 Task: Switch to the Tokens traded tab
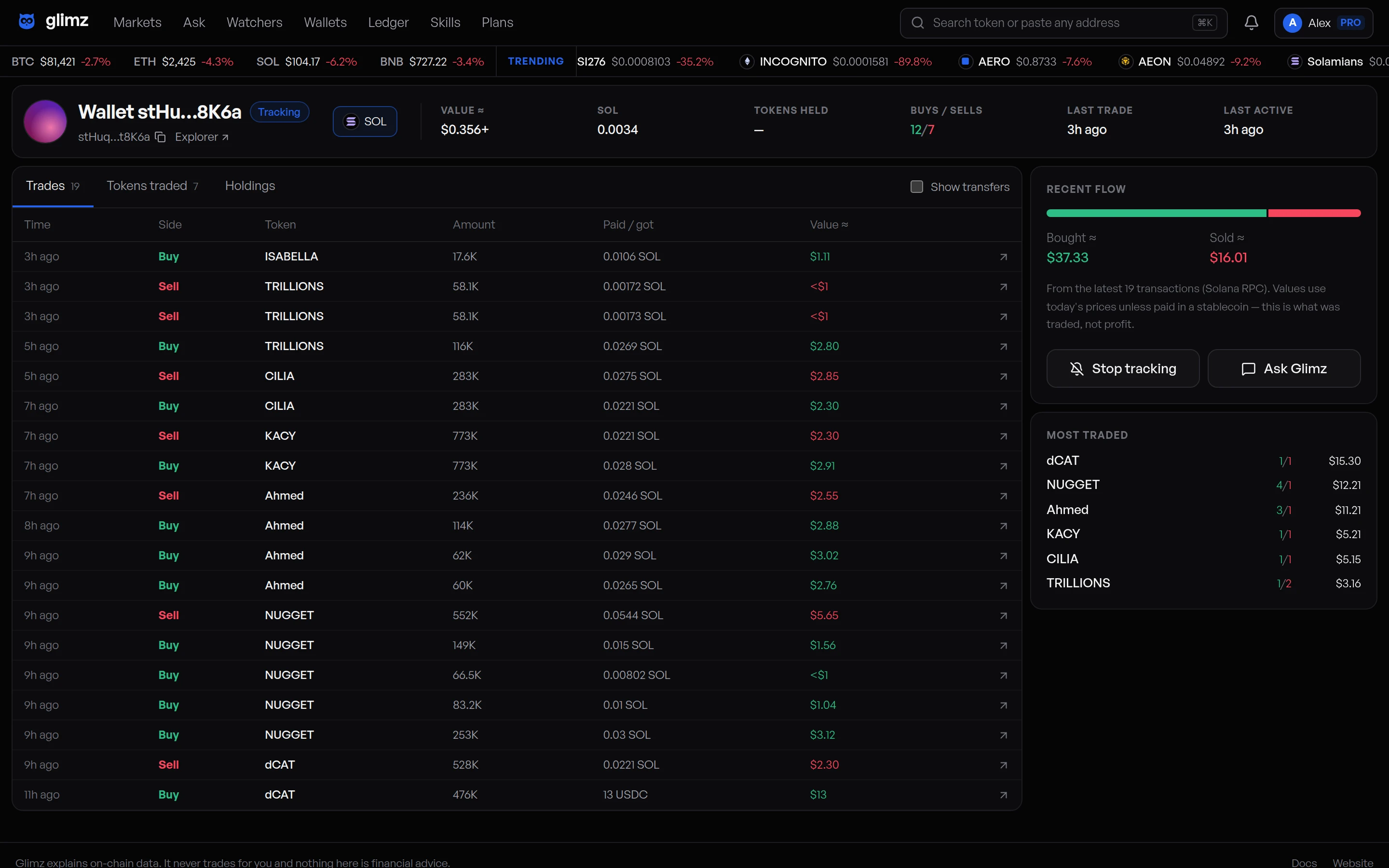(153, 186)
